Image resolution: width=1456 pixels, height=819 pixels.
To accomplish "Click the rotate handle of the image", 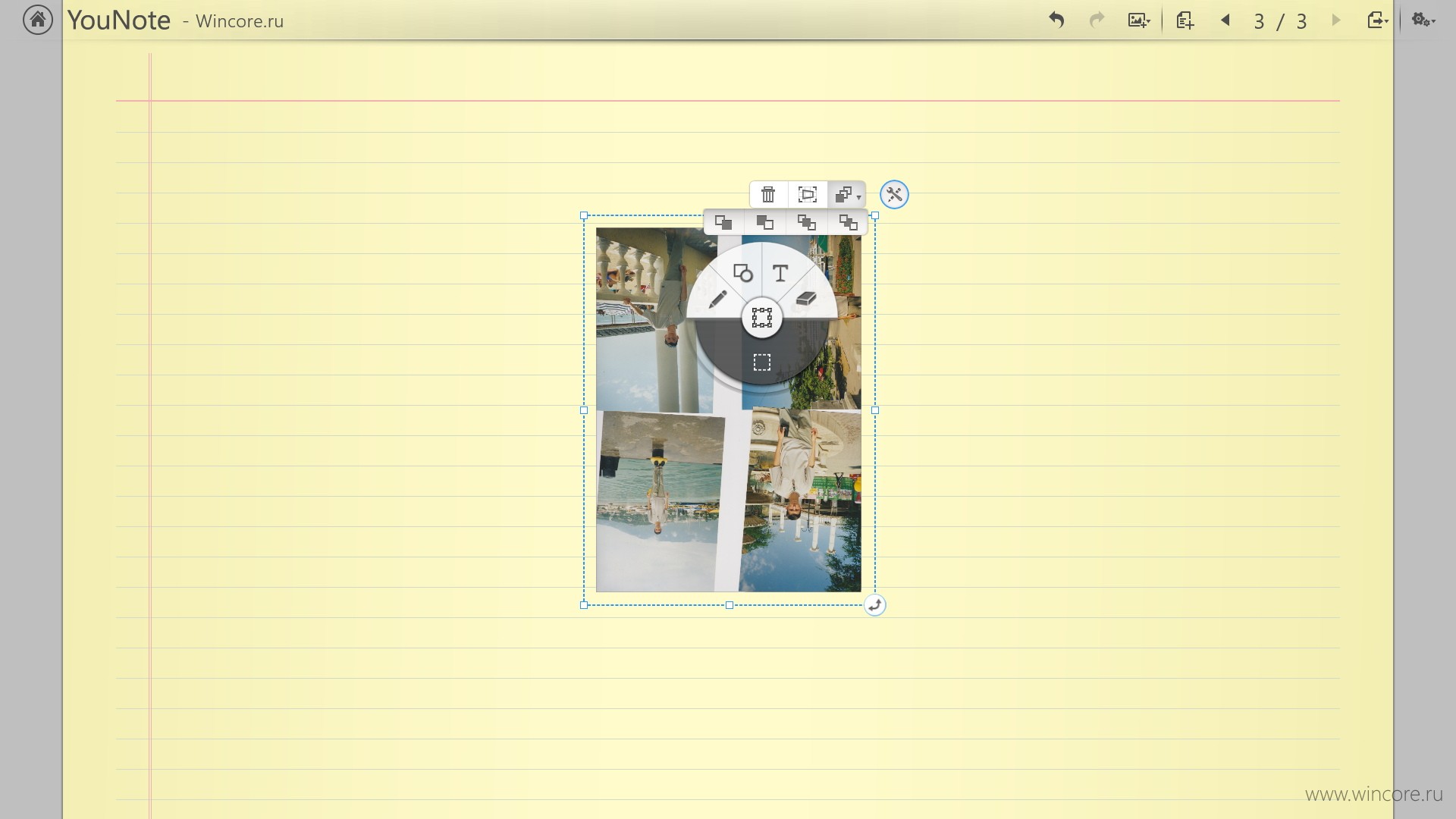I will coord(875,605).
